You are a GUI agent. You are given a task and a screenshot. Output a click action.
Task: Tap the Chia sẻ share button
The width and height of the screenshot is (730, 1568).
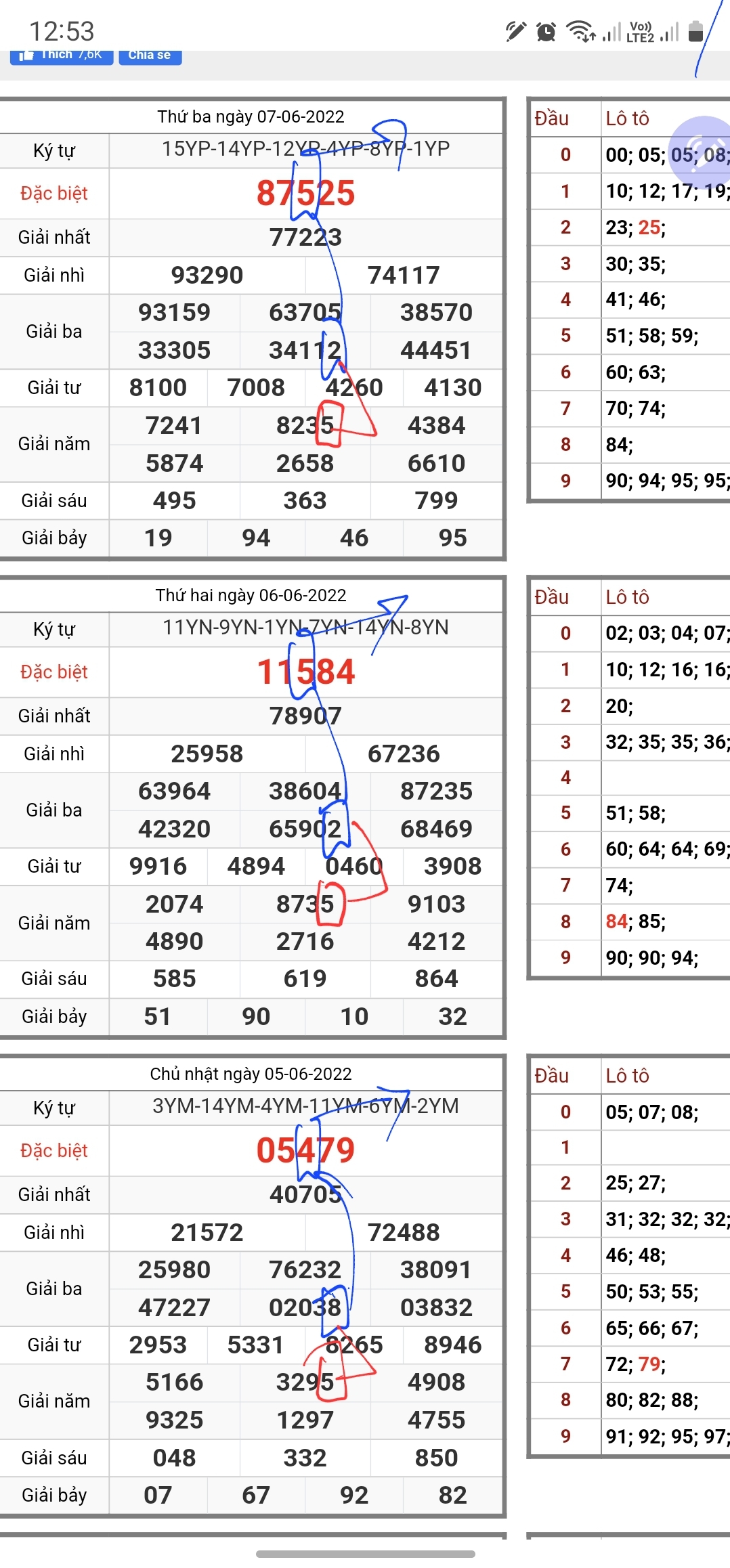click(150, 56)
